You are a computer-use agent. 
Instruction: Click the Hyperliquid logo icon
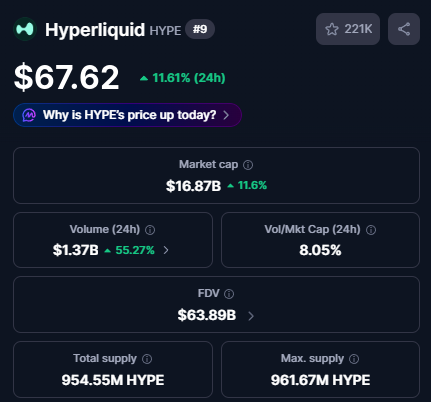click(x=25, y=29)
